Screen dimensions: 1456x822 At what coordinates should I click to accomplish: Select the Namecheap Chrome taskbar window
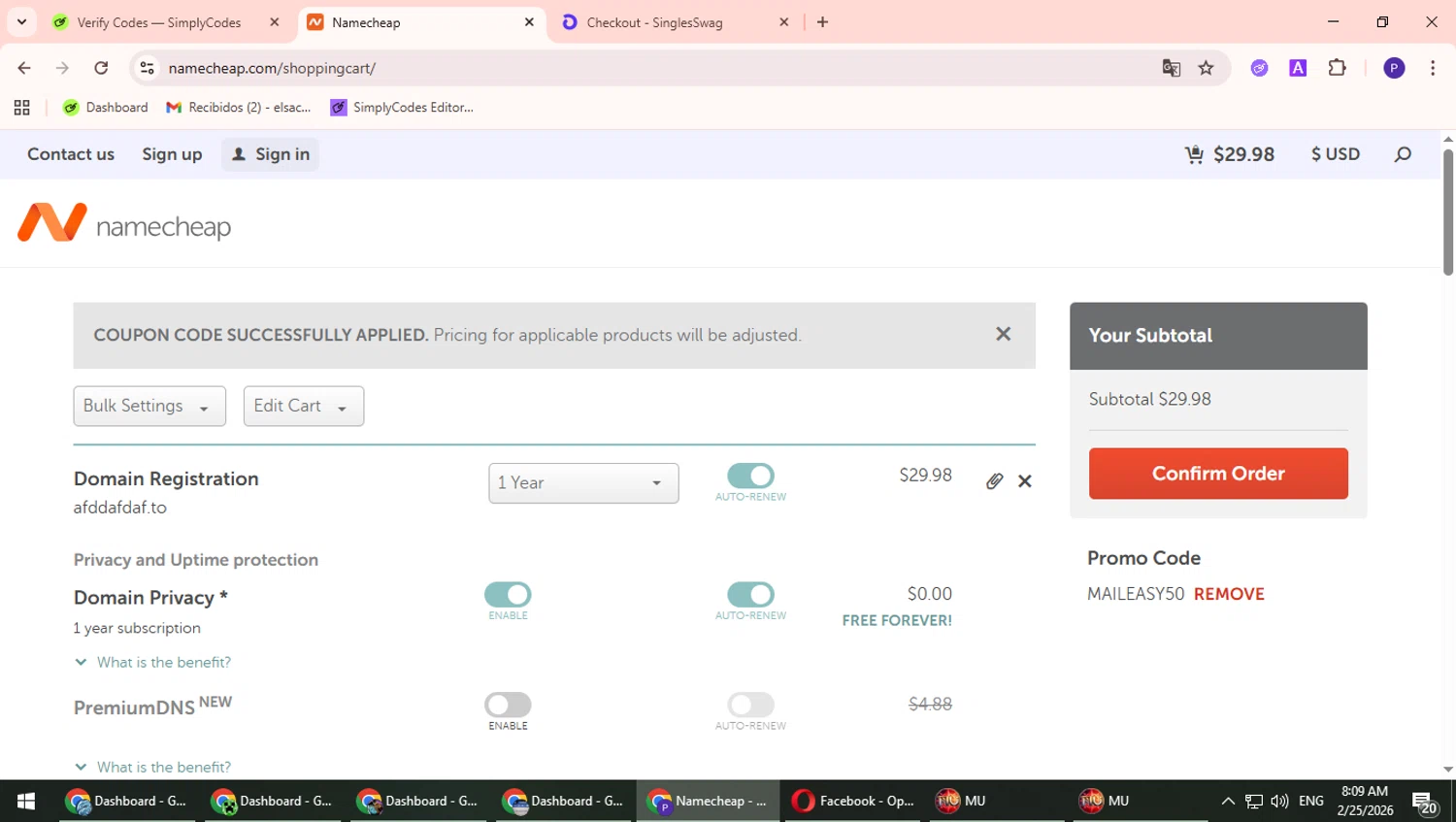tap(709, 801)
